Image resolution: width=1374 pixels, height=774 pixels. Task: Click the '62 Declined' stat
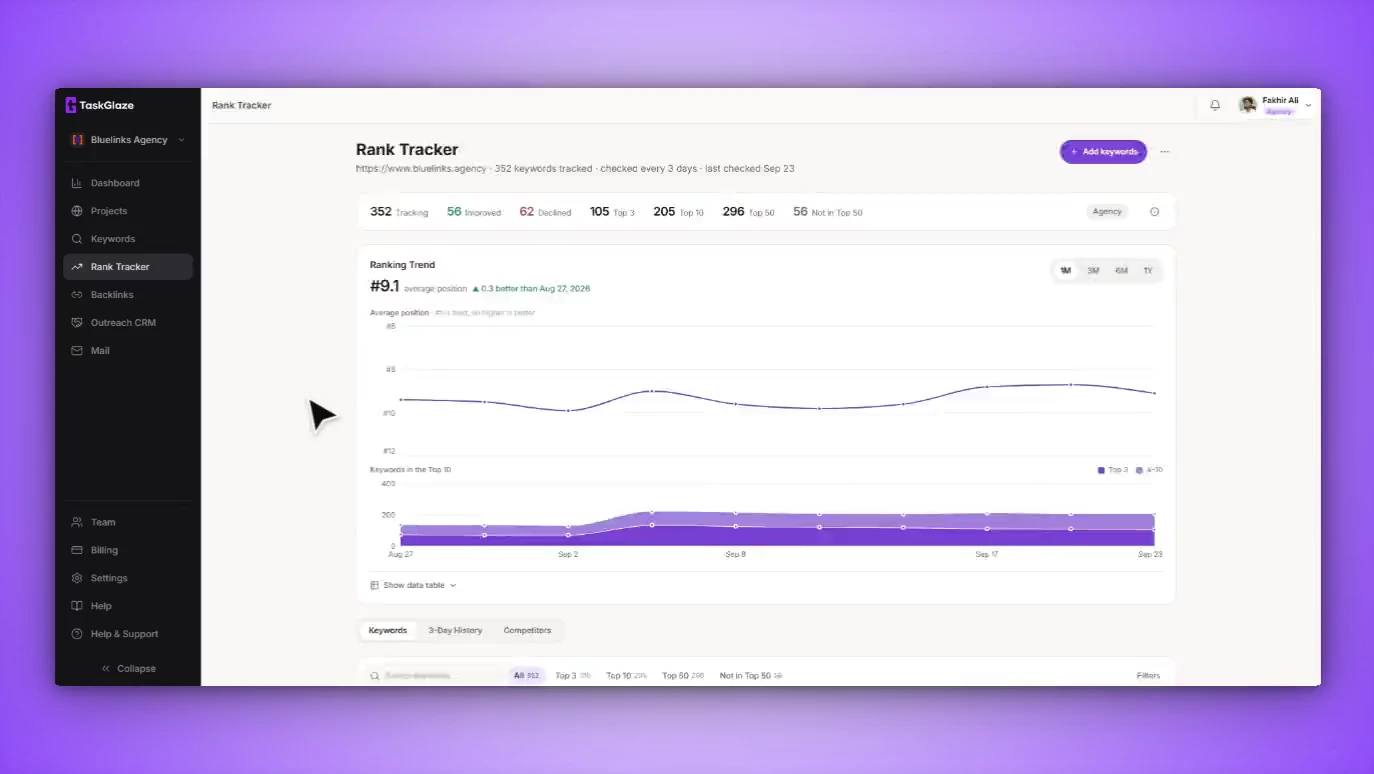point(545,212)
